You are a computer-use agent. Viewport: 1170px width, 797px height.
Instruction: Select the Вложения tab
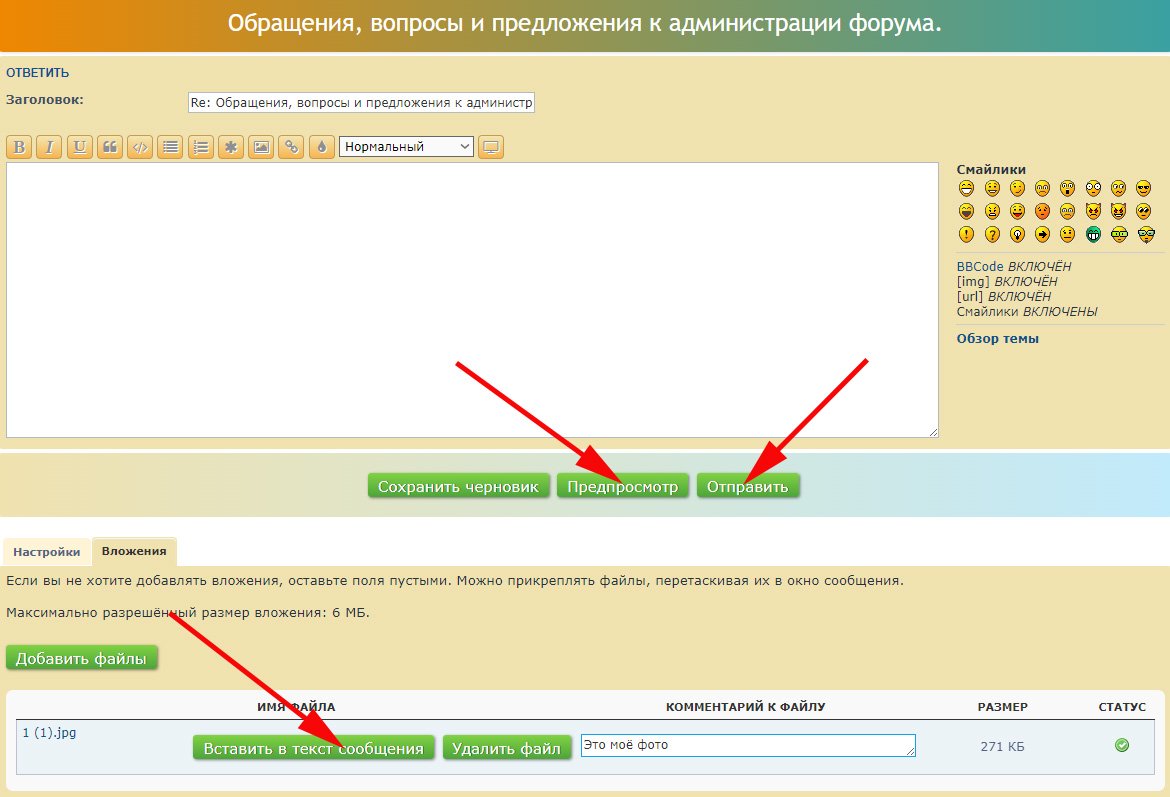tap(134, 552)
